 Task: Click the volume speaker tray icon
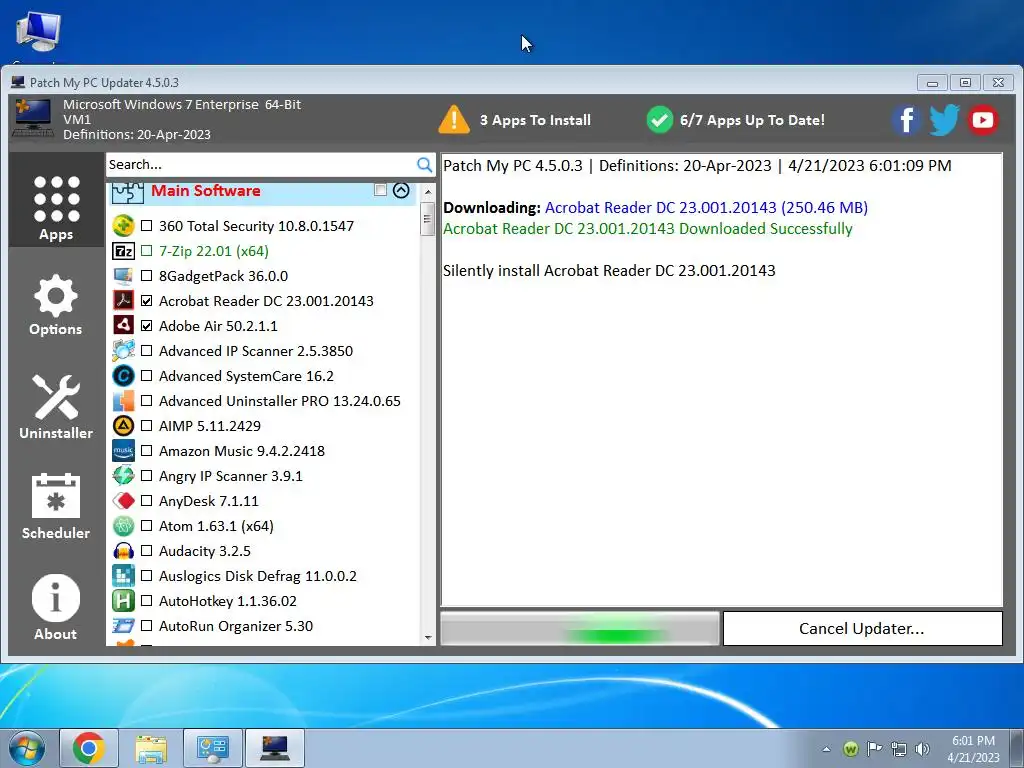922,749
